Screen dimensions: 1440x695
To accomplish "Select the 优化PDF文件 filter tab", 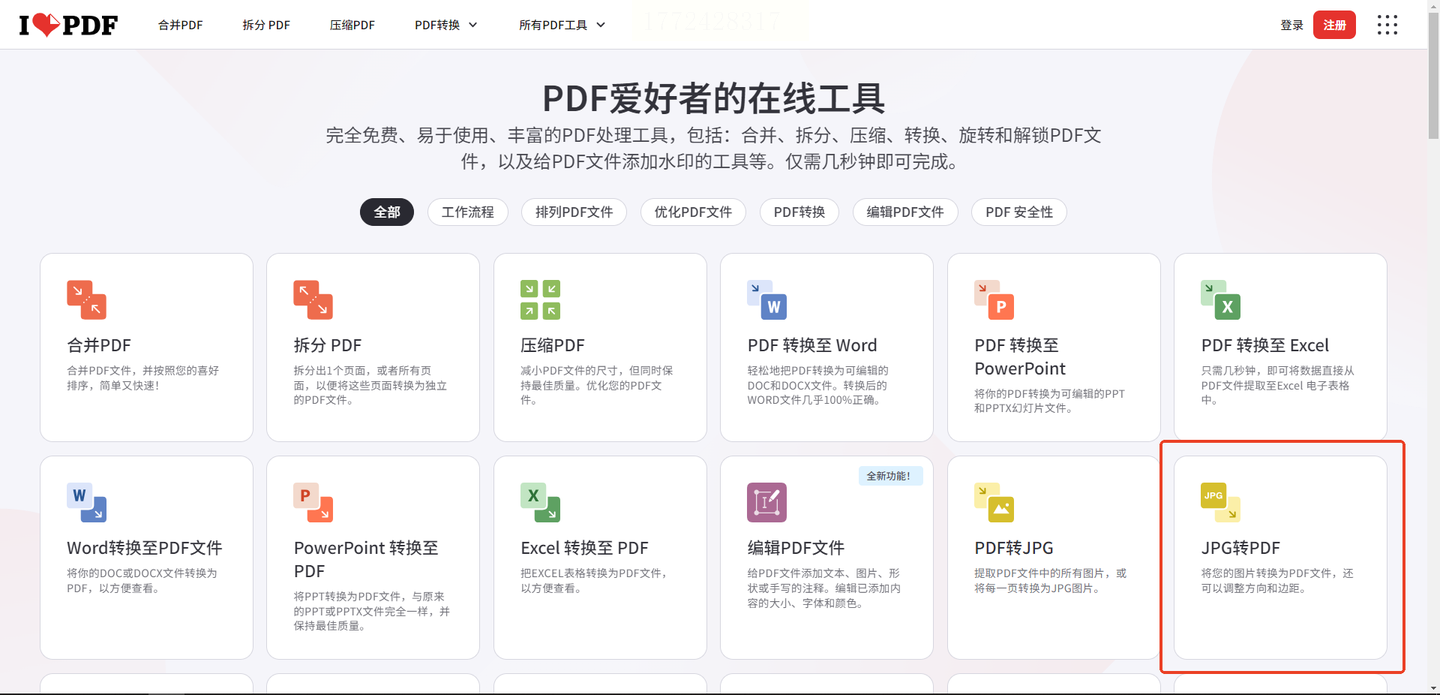I will (693, 212).
